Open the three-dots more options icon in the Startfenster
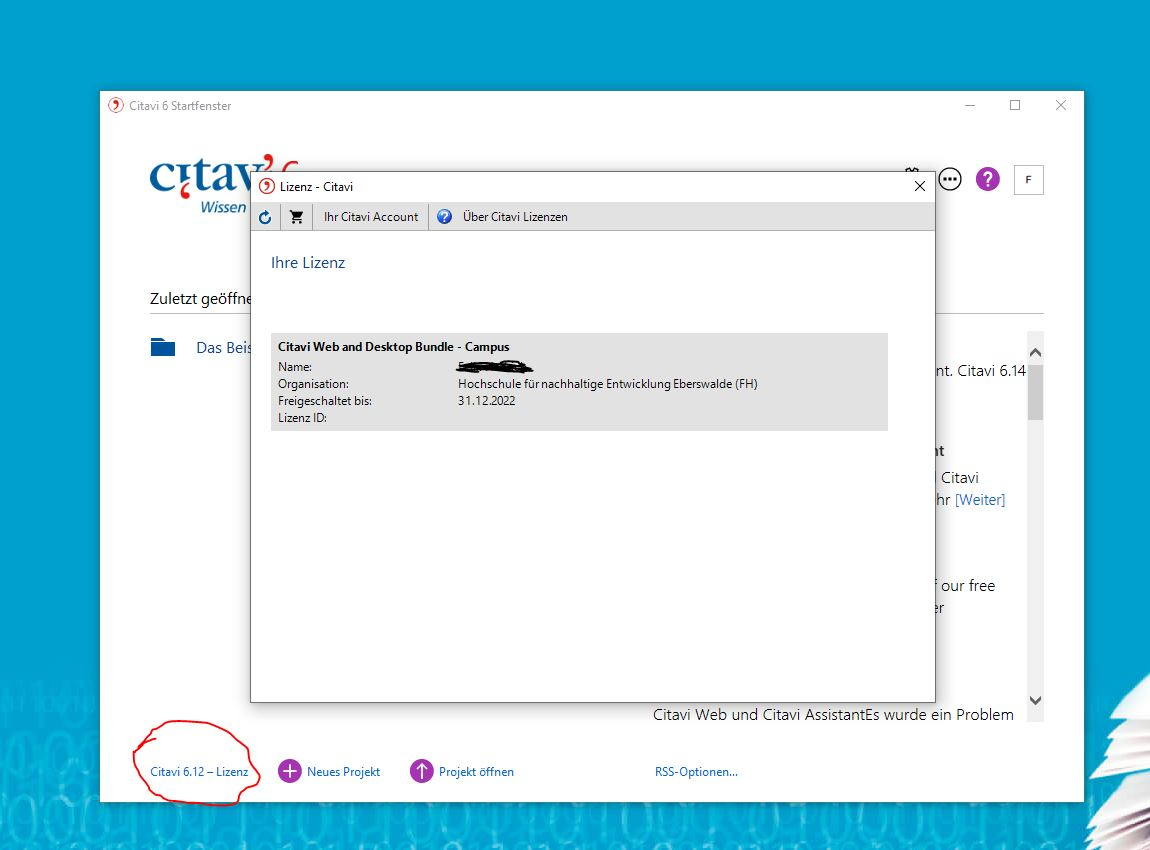Screen dimensions: 1150x850 coord(951,179)
